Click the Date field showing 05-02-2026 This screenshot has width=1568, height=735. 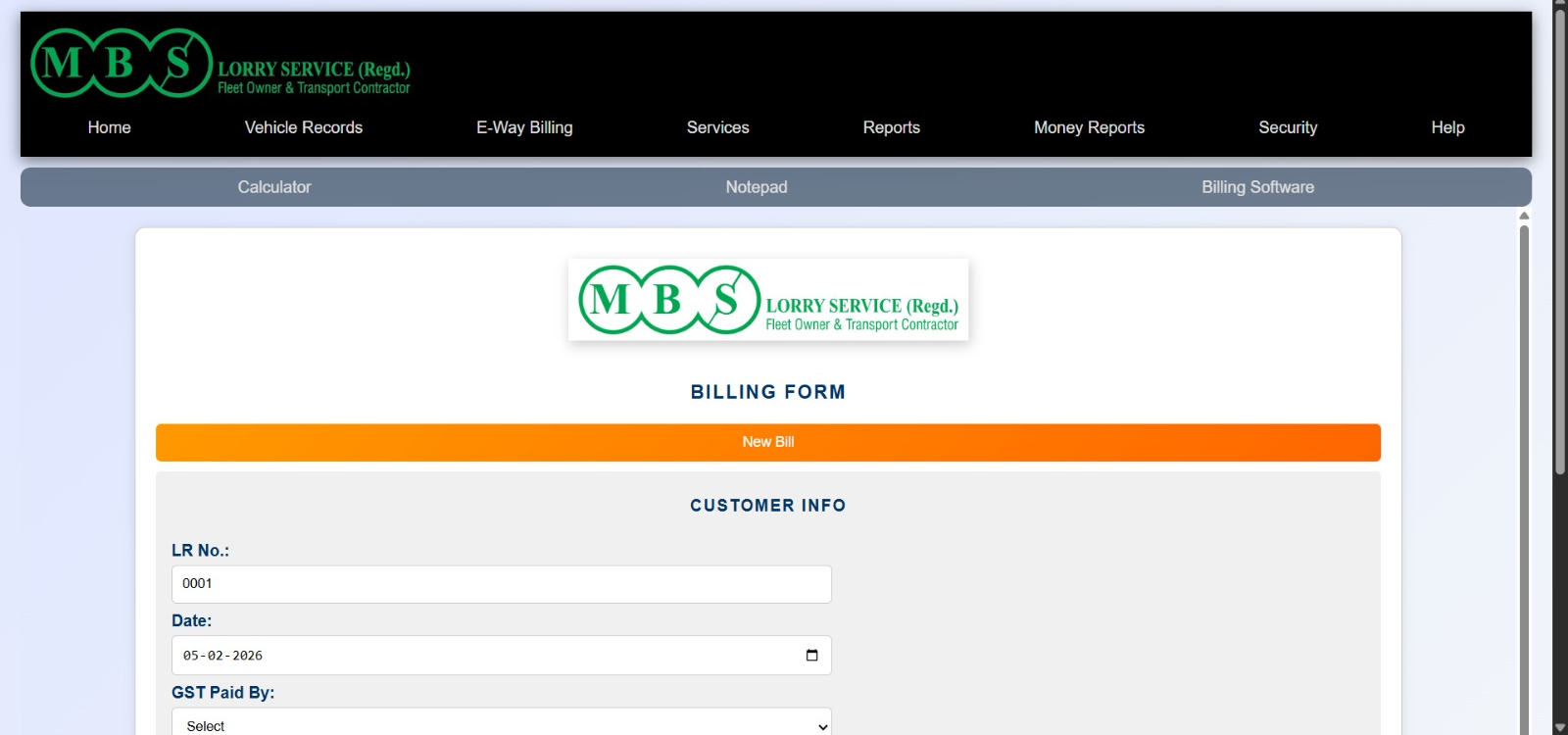point(502,656)
